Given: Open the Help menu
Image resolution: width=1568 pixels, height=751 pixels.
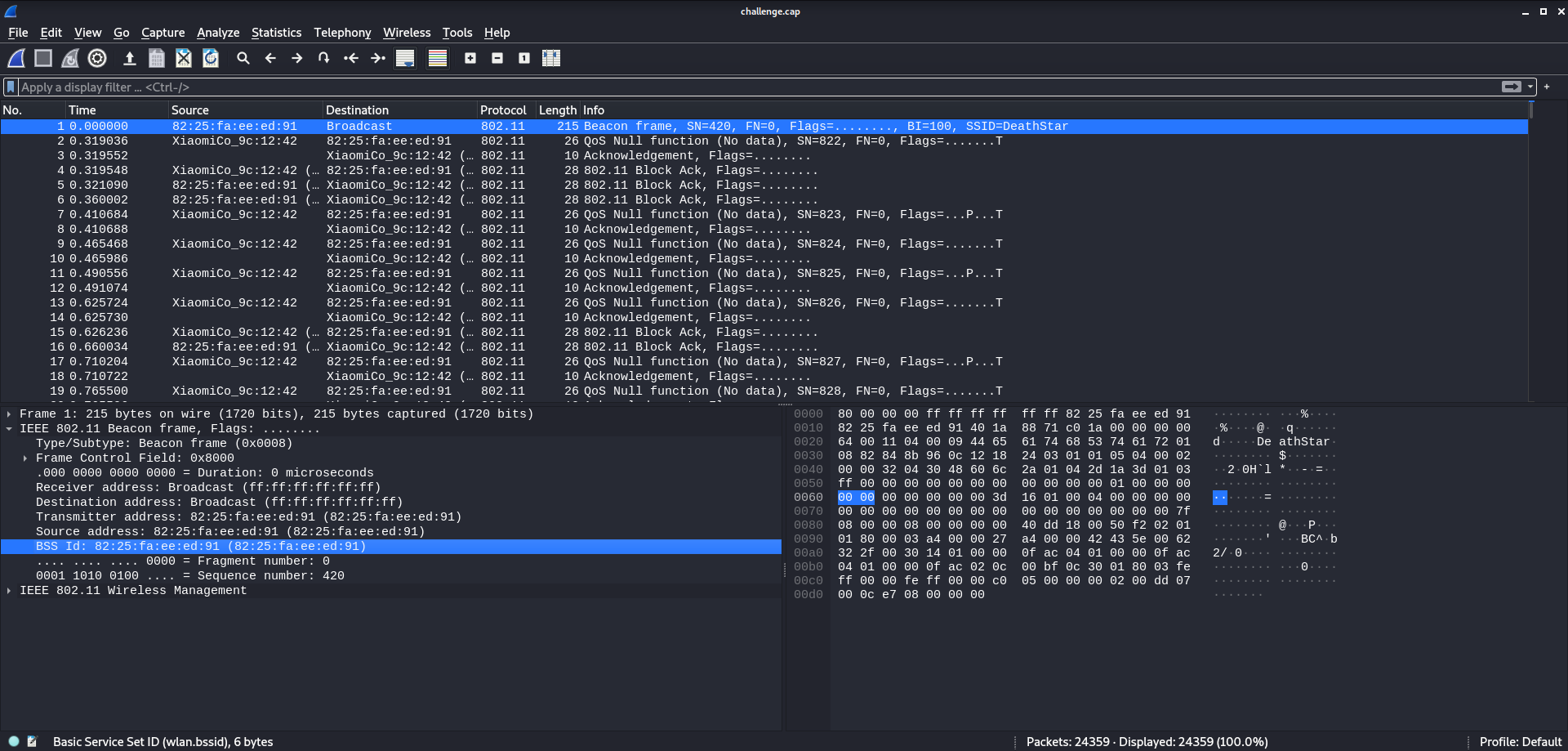Looking at the screenshot, I should 497,33.
